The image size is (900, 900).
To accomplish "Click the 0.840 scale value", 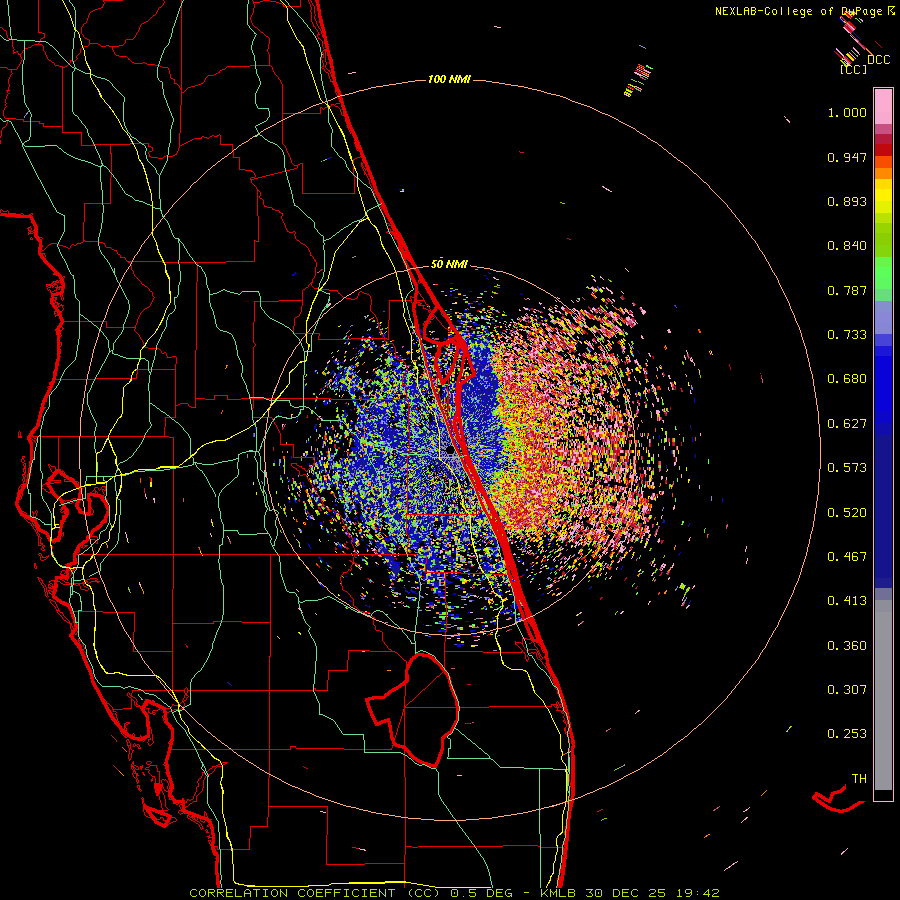I will (x=847, y=246).
